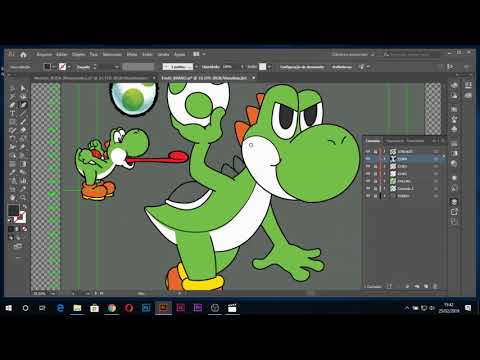
Task: Open the stroke color dropdown in control bar
Action: [69, 67]
